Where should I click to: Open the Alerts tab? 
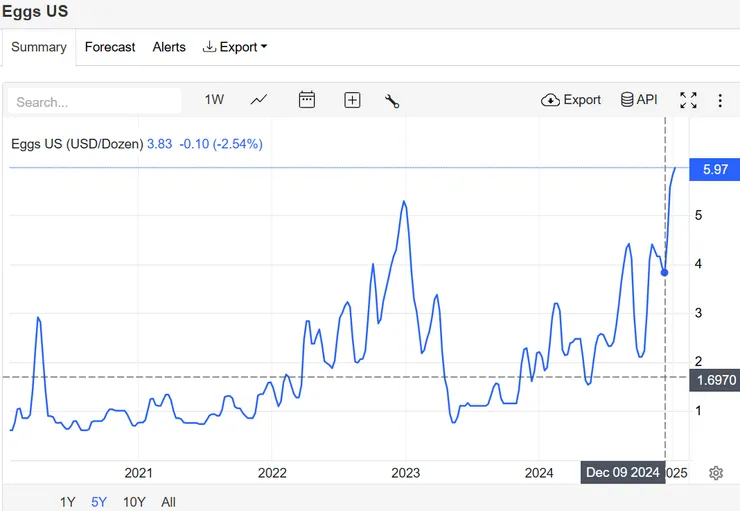[169, 47]
